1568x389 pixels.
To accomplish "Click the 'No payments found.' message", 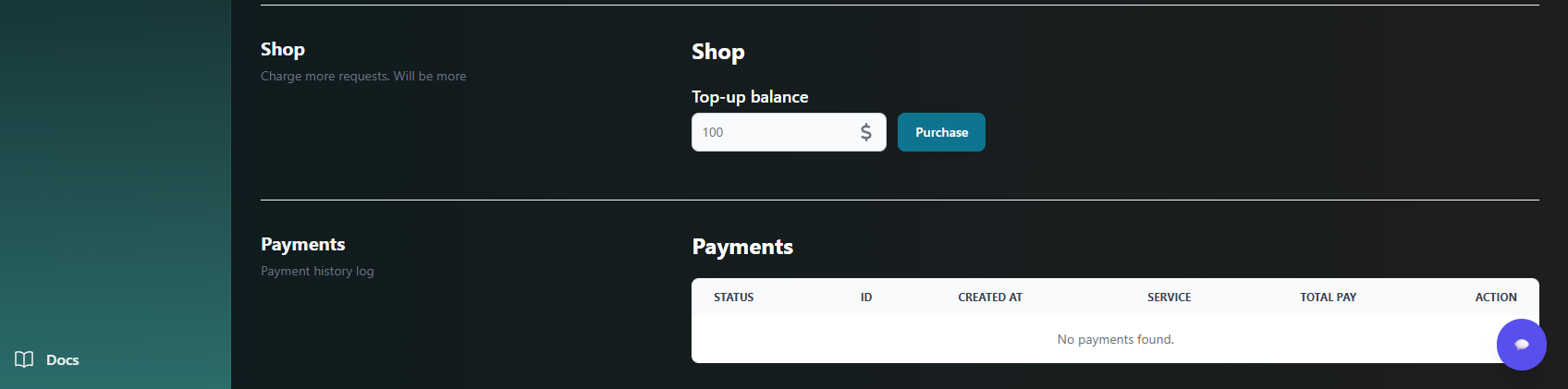I will pyautogui.click(x=1115, y=339).
